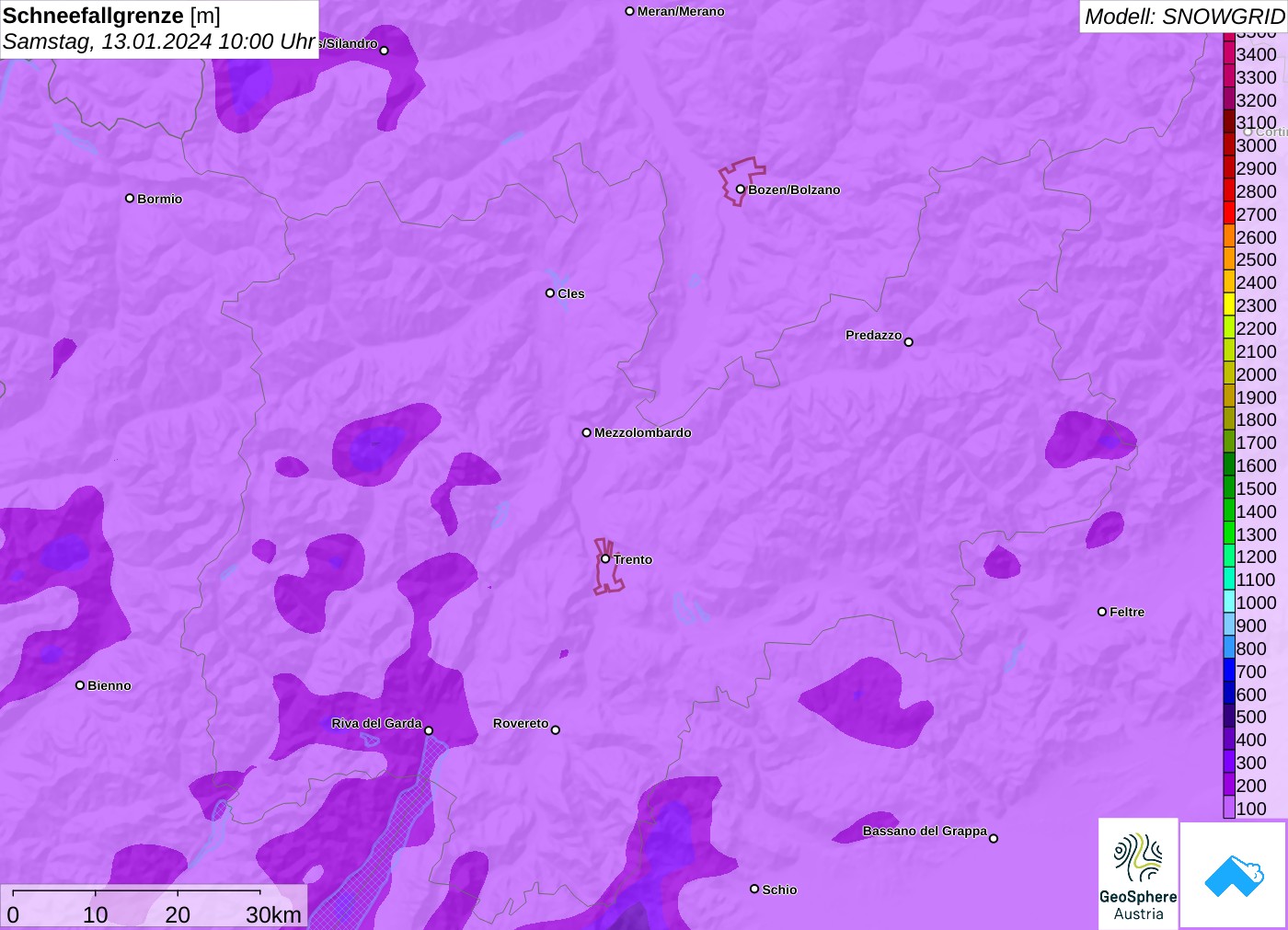1288x930 pixels.
Task: Click the Predazzo city marker
Action: coord(909,342)
